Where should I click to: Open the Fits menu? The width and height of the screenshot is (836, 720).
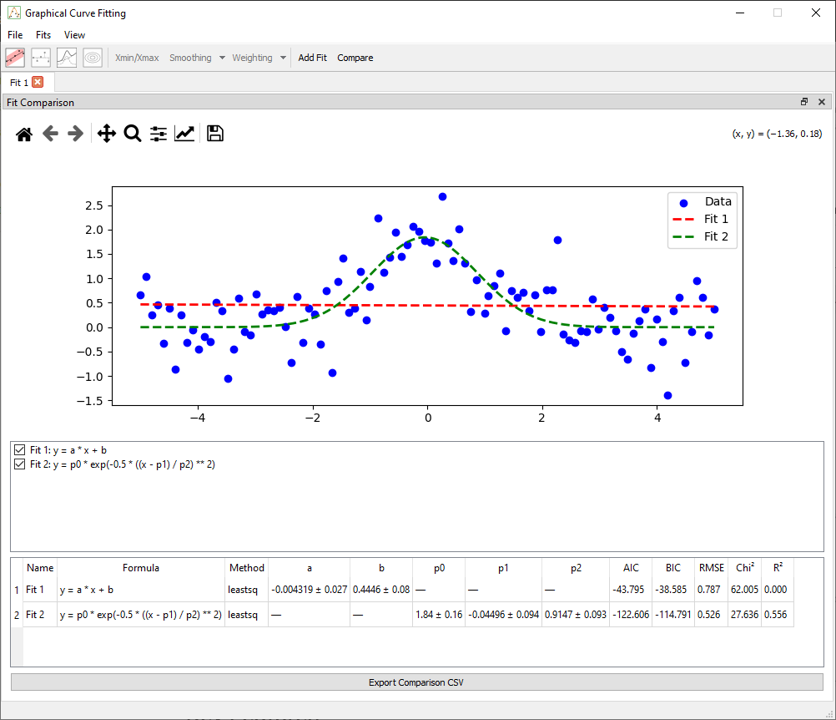click(43, 35)
